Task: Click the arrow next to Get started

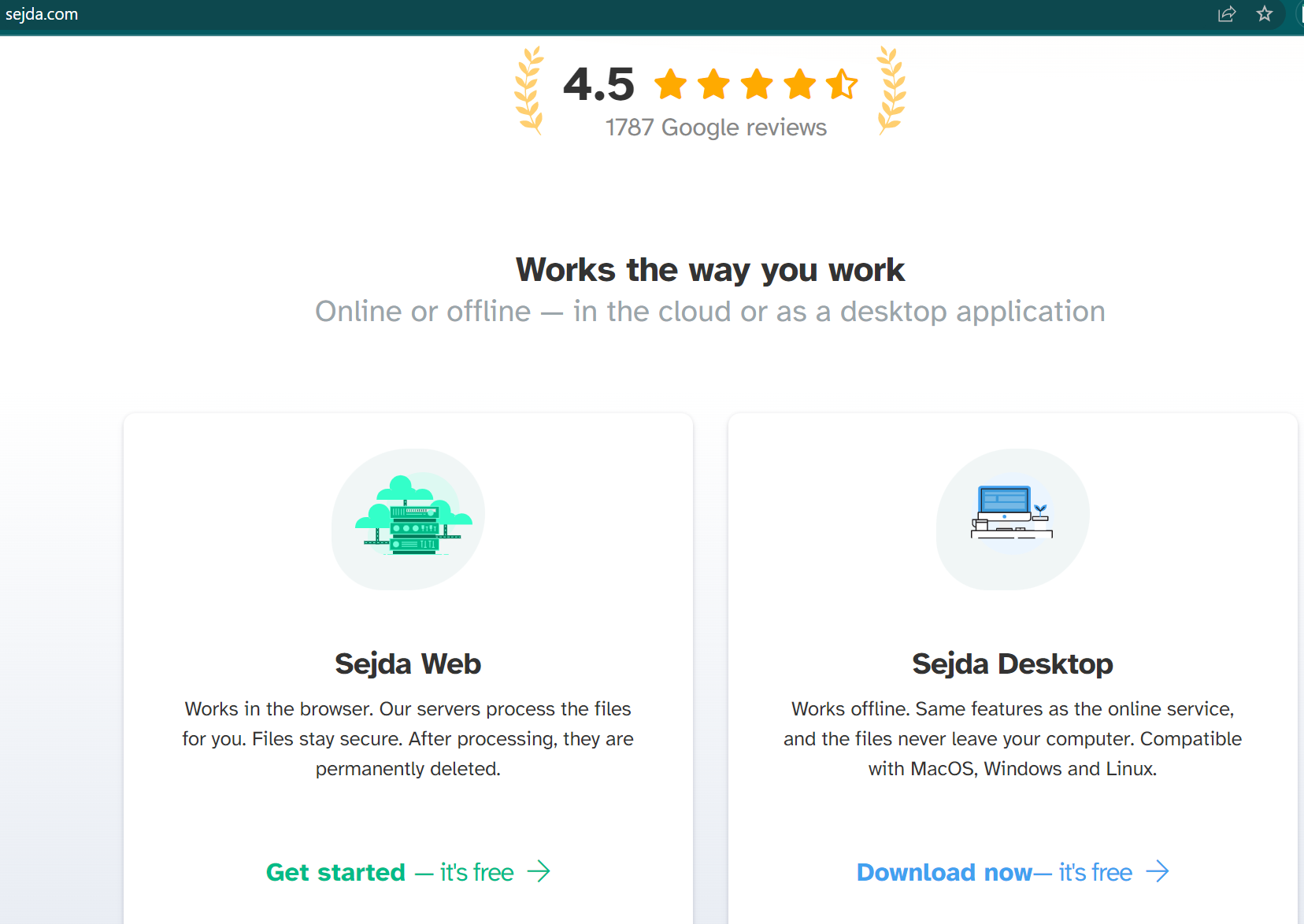Action: [539, 871]
